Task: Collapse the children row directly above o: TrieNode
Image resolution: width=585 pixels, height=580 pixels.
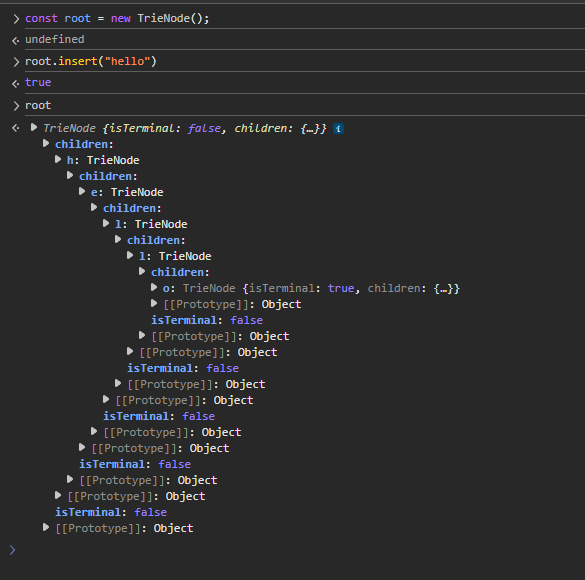Action: pos(142,272)
